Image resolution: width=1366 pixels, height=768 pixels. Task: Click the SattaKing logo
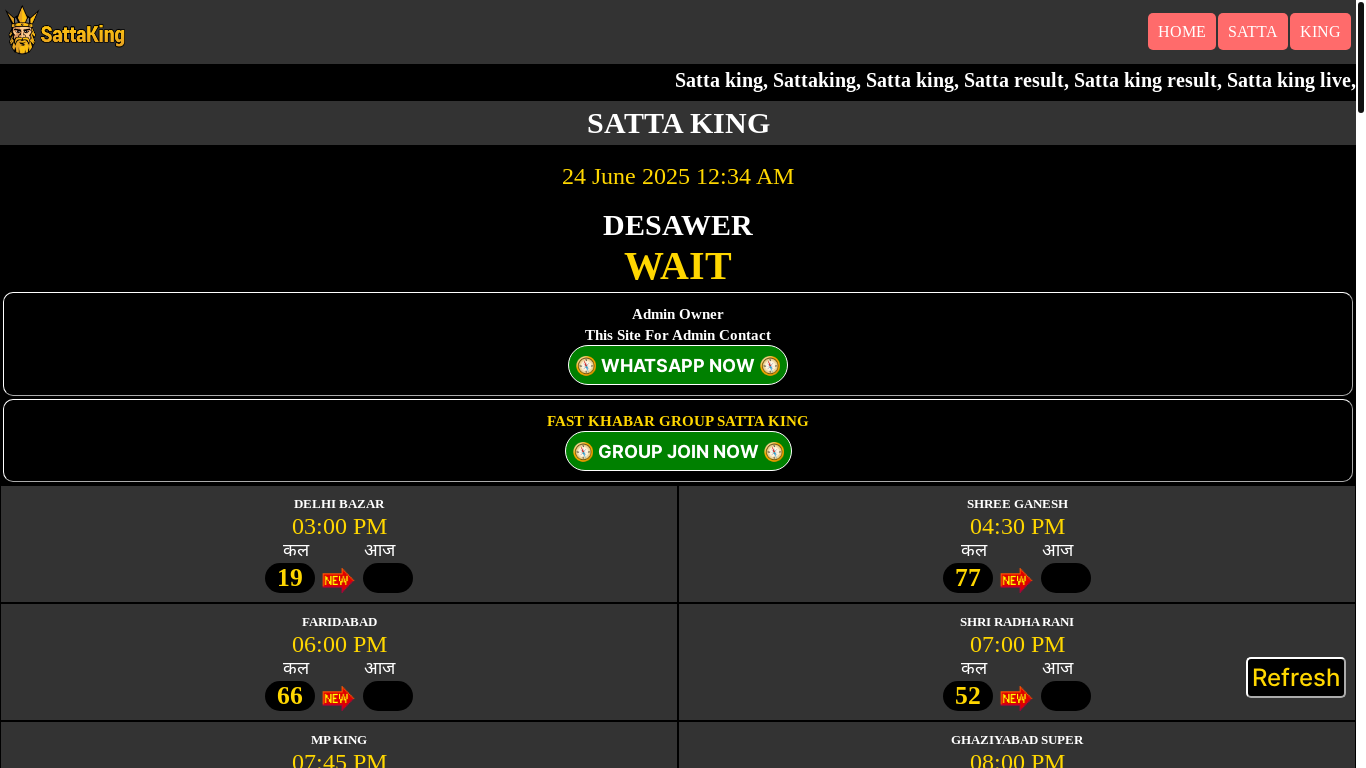coord(65,31)
